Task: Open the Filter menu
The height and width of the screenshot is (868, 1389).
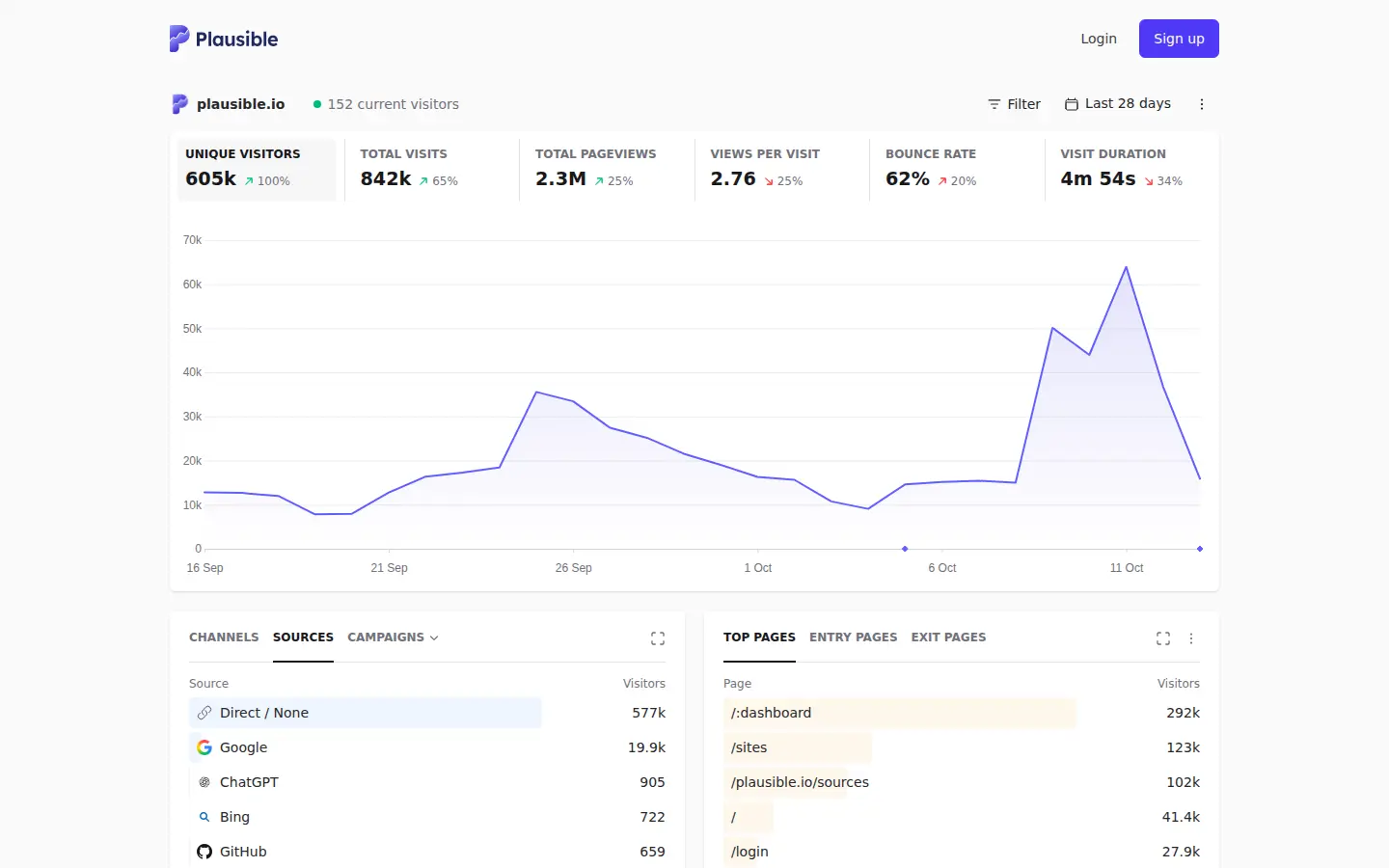Action: coord(1014,104)
